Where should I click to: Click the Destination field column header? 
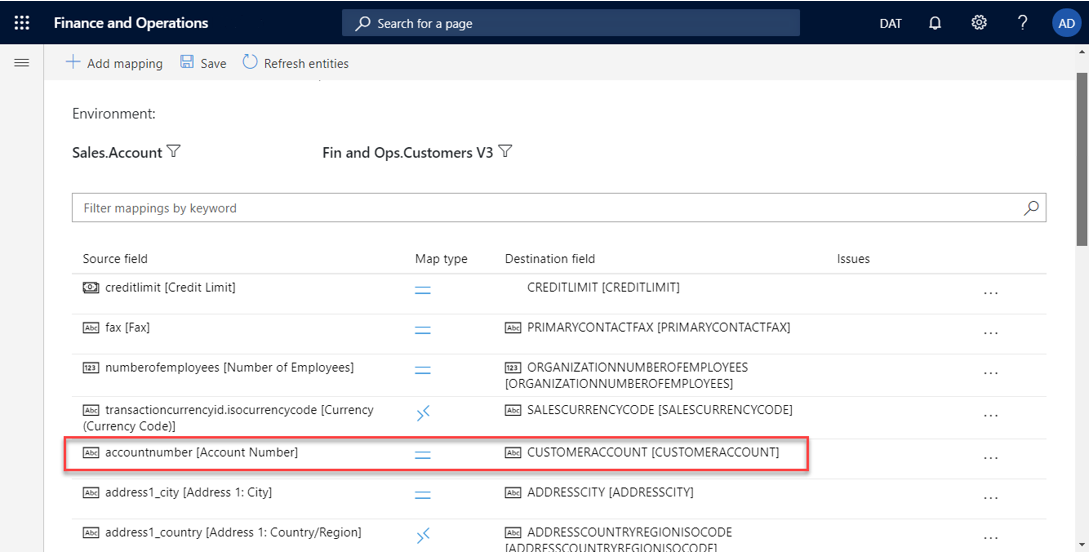tap(550, 258)
